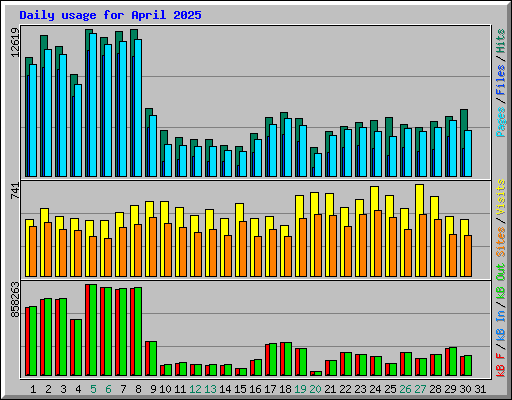Click the orange Sites bar for day 24
Image resolution: width=512 pixels, height=400 pixels.
pyautogui.click(x=378, y=244)
